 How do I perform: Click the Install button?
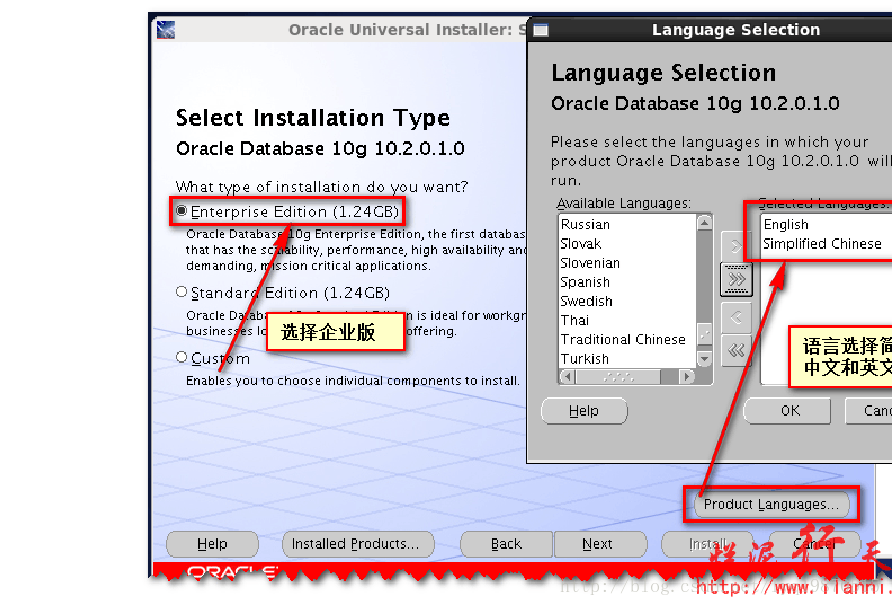[707, 544]
